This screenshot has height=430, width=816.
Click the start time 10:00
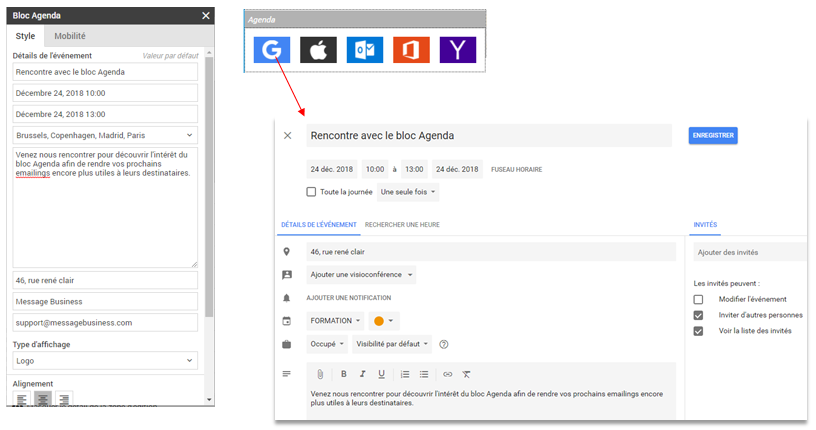click(x=375, y=169)
